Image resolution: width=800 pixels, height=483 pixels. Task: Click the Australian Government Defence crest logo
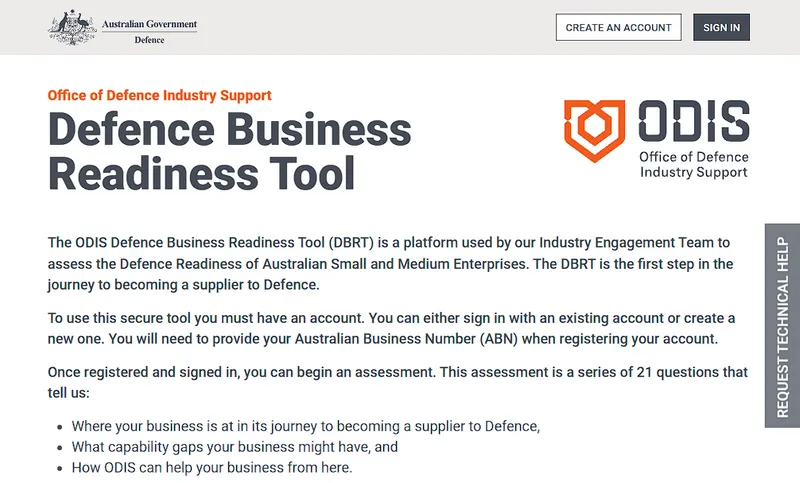pos(72,28)
